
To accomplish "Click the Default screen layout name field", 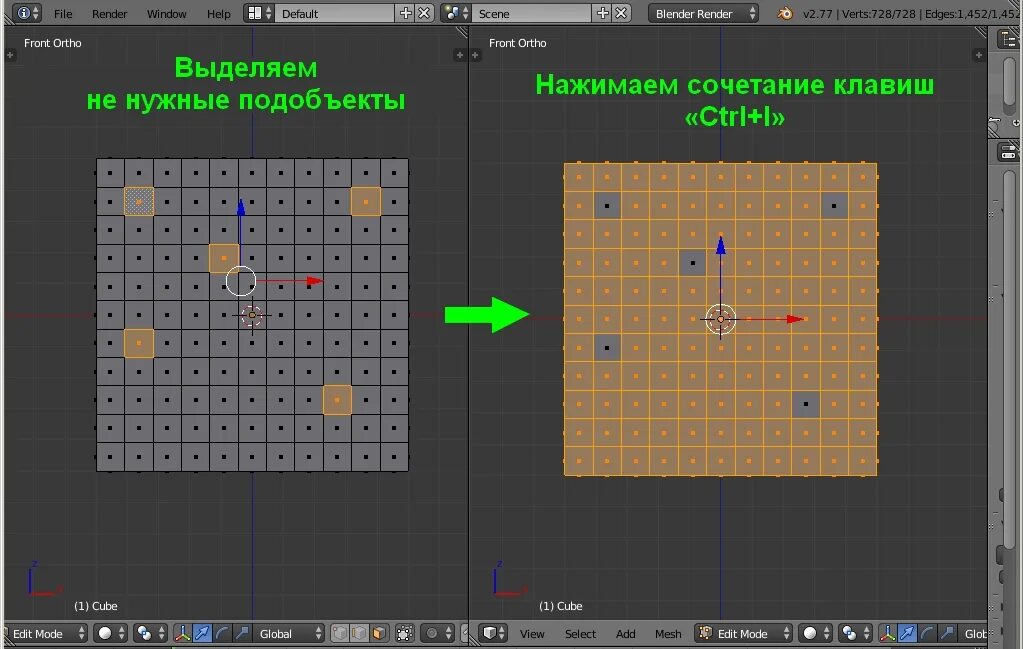I will [x=334, y=13].
